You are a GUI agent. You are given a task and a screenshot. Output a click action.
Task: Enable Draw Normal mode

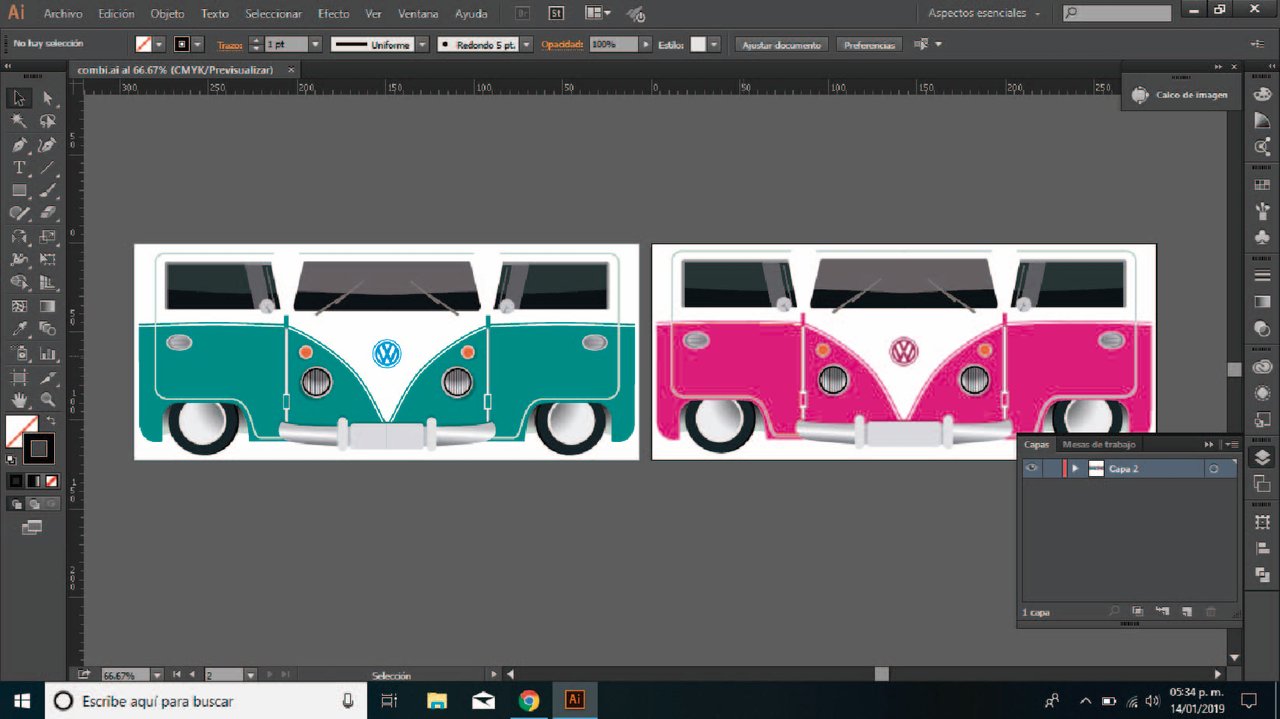click(16, 504)
